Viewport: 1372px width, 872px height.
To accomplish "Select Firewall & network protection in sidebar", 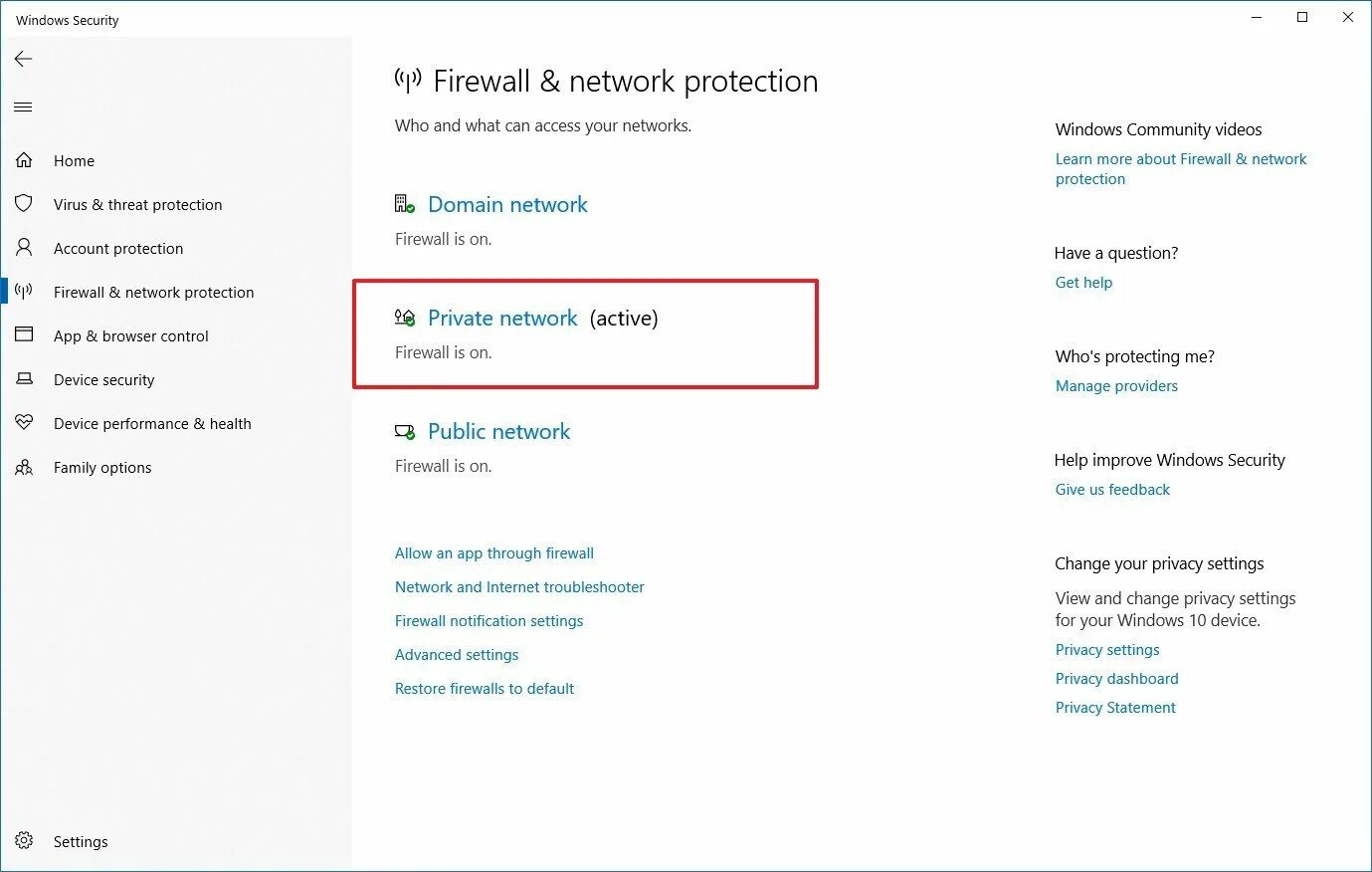I will (x=153, y=292).
